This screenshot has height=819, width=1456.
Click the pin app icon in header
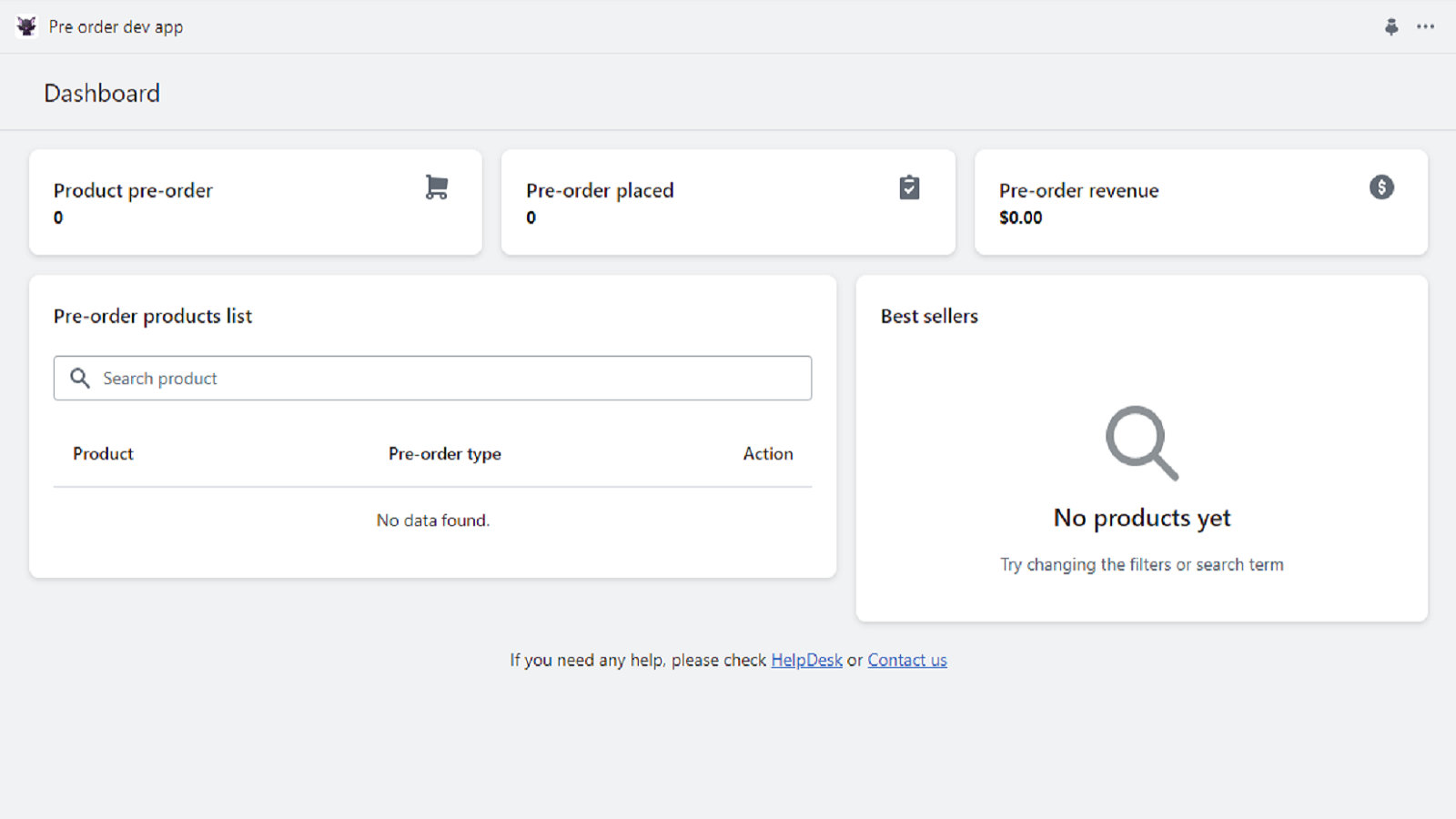[x=1391, y=26]
